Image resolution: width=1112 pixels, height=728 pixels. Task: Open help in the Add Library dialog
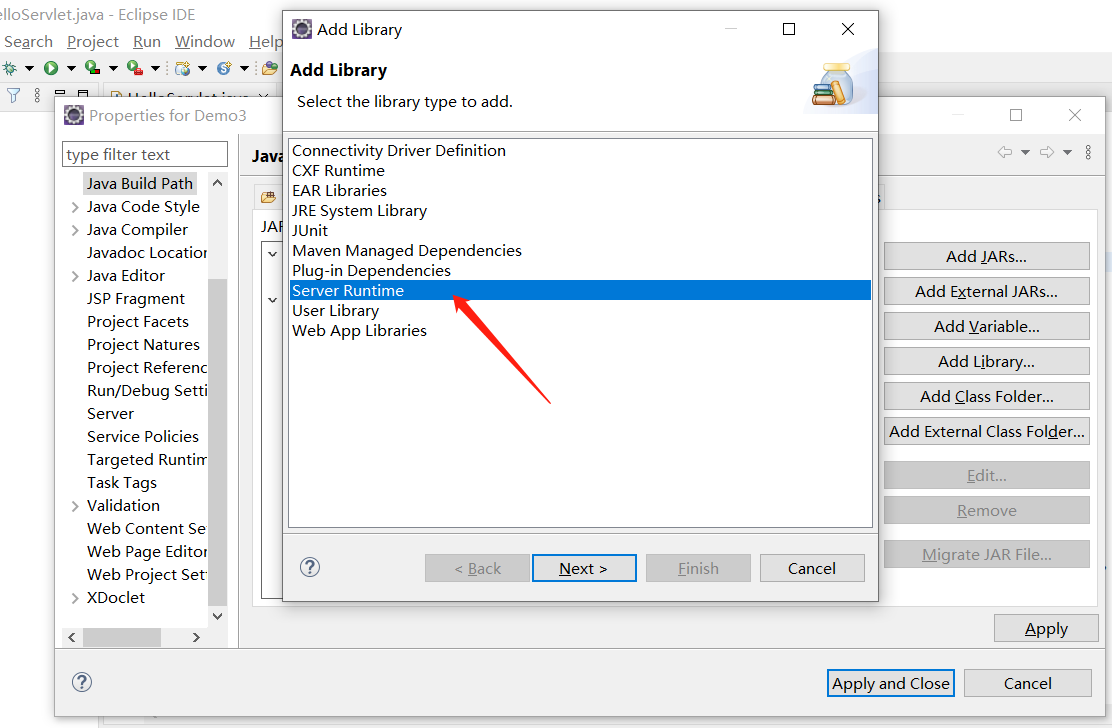(x=310, y=567)
